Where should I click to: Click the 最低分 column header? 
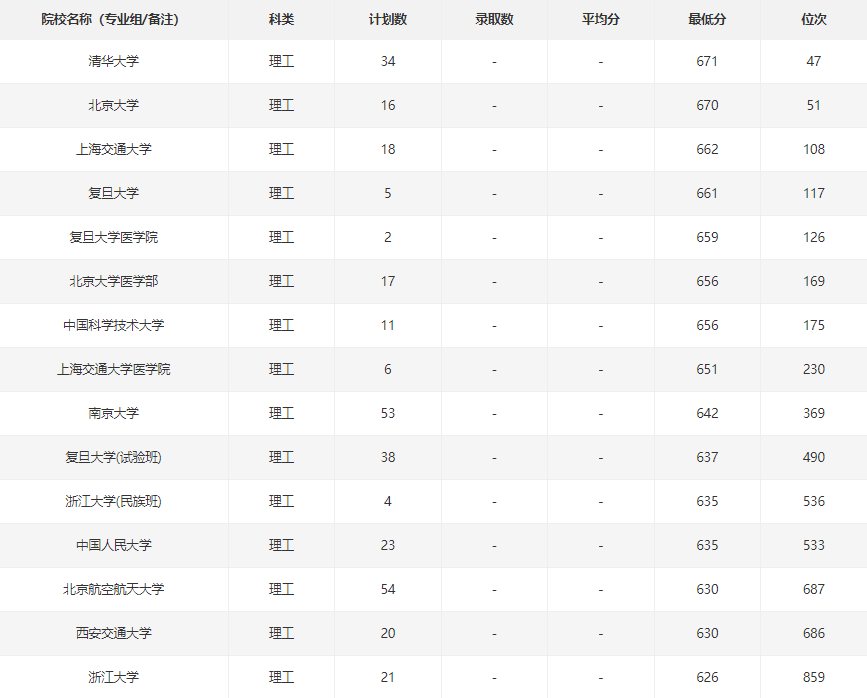(707, 19)
